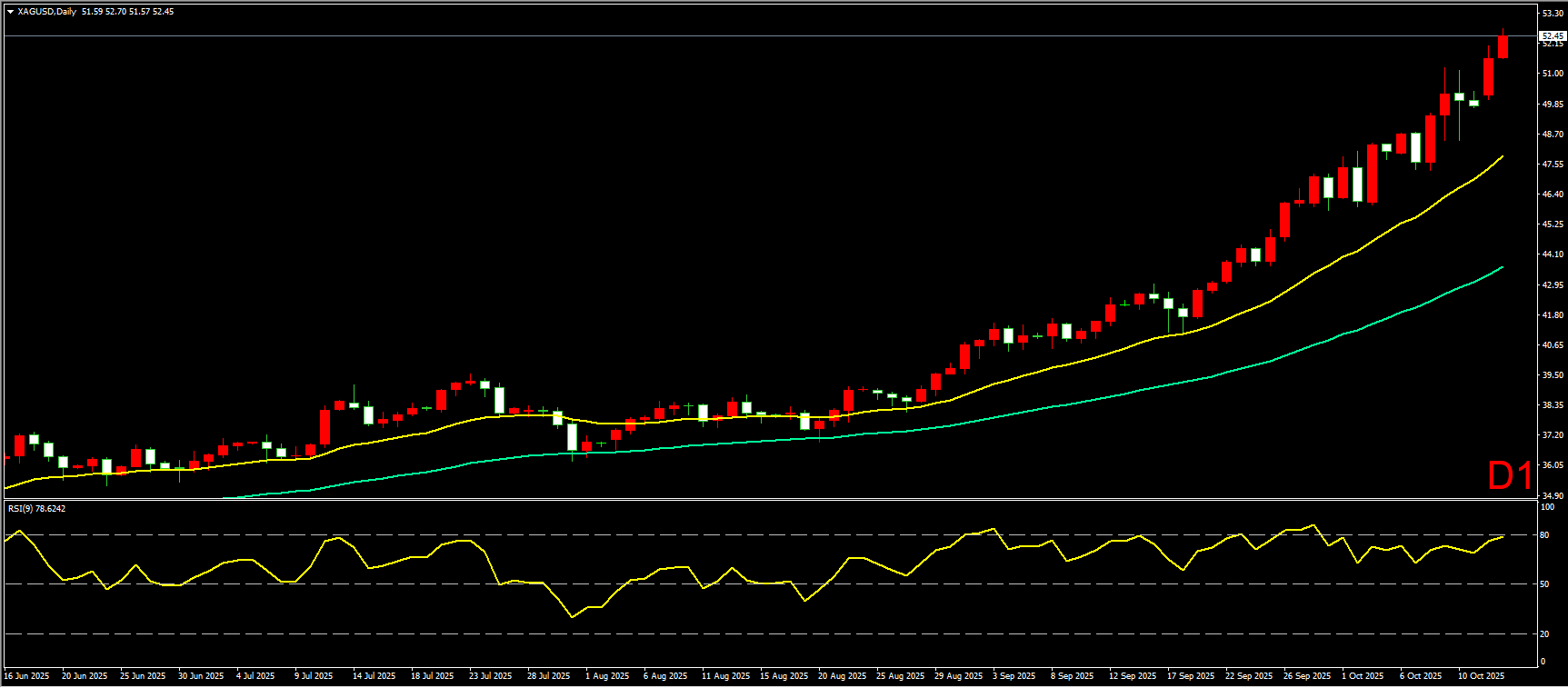This screenshot has width=1568, height=688.
Task: Click the RSI 80 level scale label
Action: click(x=1545, y=535)
